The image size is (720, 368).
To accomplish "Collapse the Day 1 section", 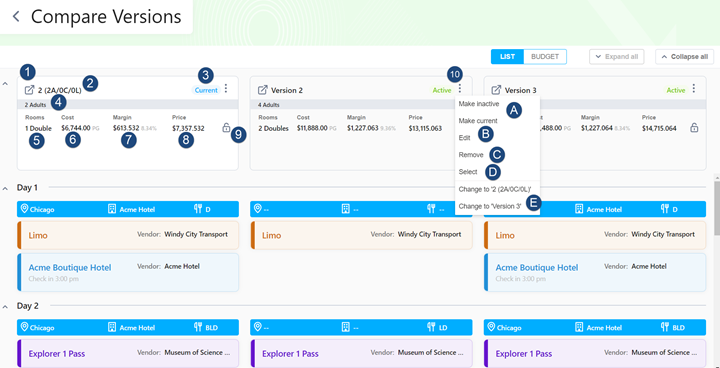I will tap(5, 188).
